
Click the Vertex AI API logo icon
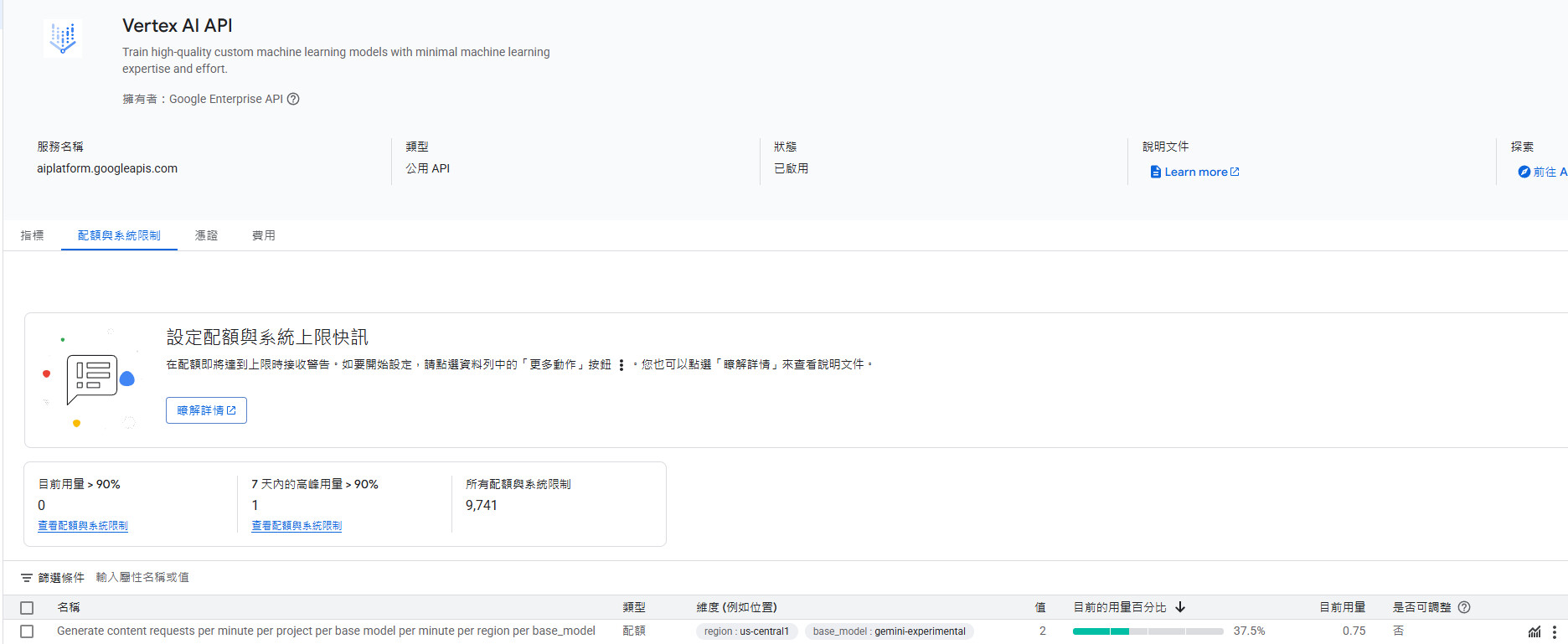[x=63, y=38]
